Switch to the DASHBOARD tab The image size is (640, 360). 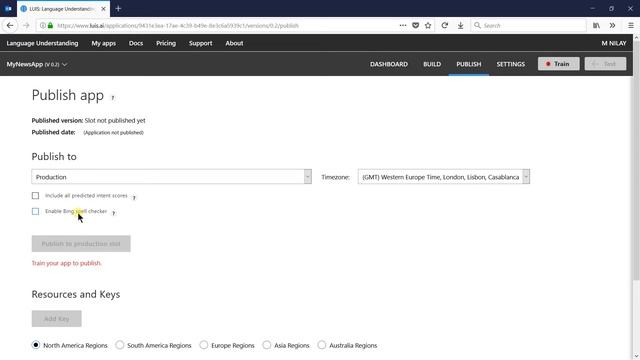point(389,64)
